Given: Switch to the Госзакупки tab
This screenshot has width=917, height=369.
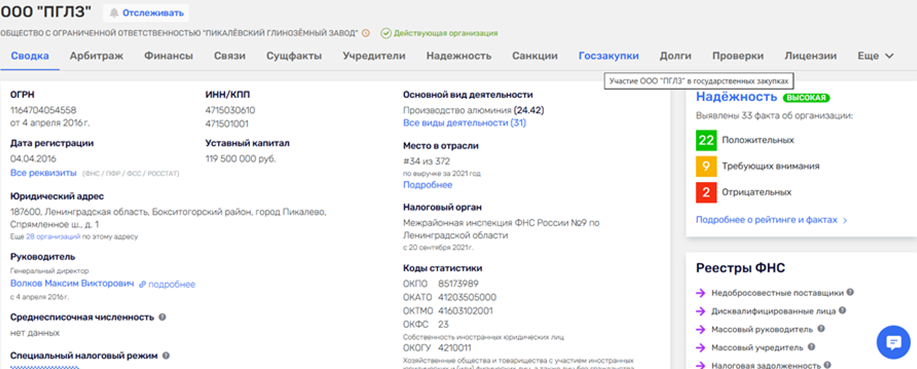Looking at the screenshot, I should (608, 56).
